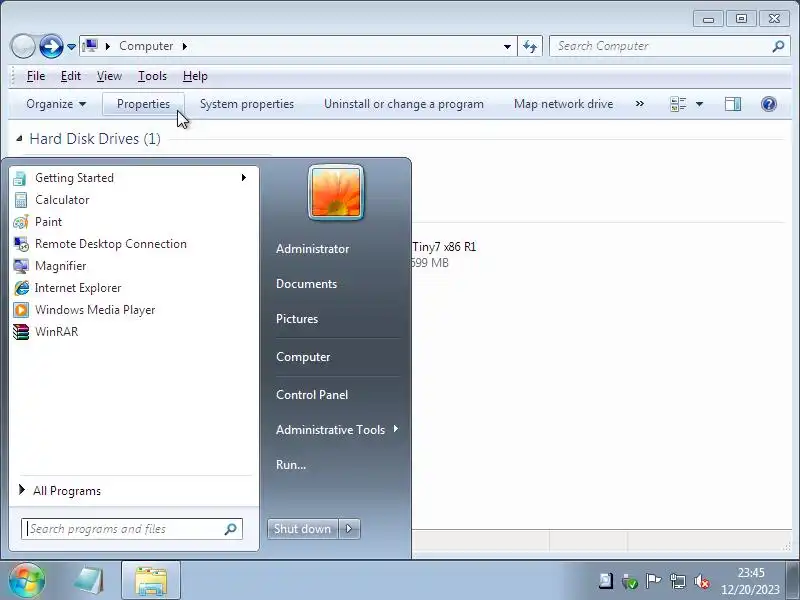The image size is (800, 600).
Task: Click the Start orb button
Action: click(x=26, y=580)
